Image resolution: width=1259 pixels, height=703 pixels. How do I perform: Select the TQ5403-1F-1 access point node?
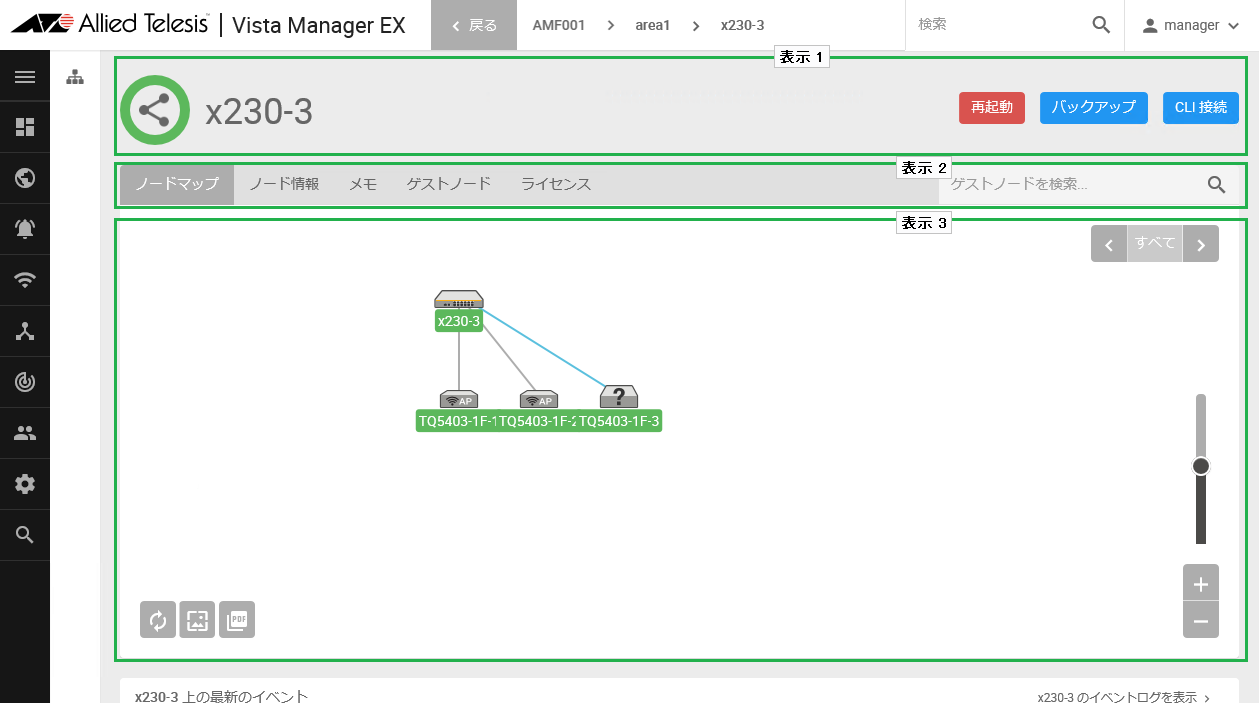tap(458, 399)
